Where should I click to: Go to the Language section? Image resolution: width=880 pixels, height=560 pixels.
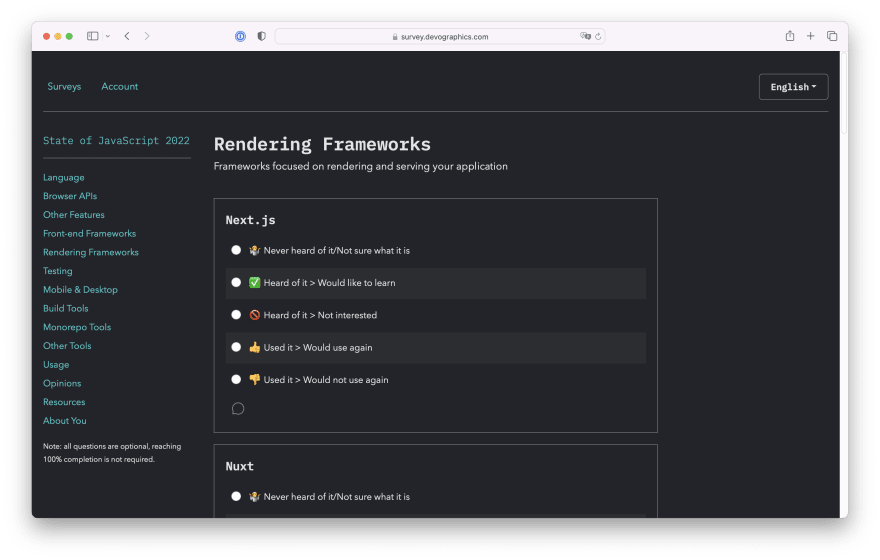click(63, 177)
